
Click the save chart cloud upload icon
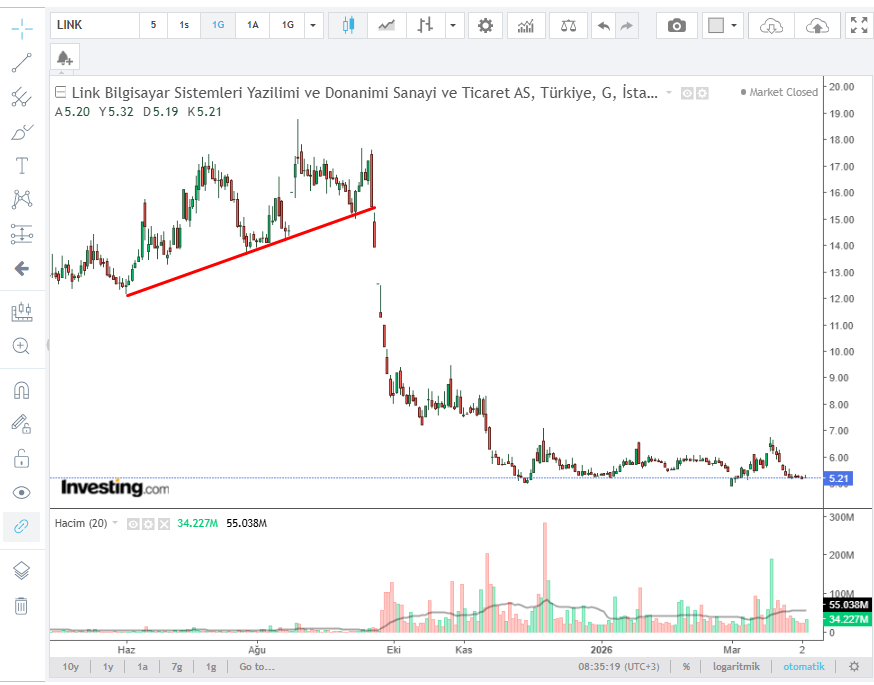pos(817,25)
